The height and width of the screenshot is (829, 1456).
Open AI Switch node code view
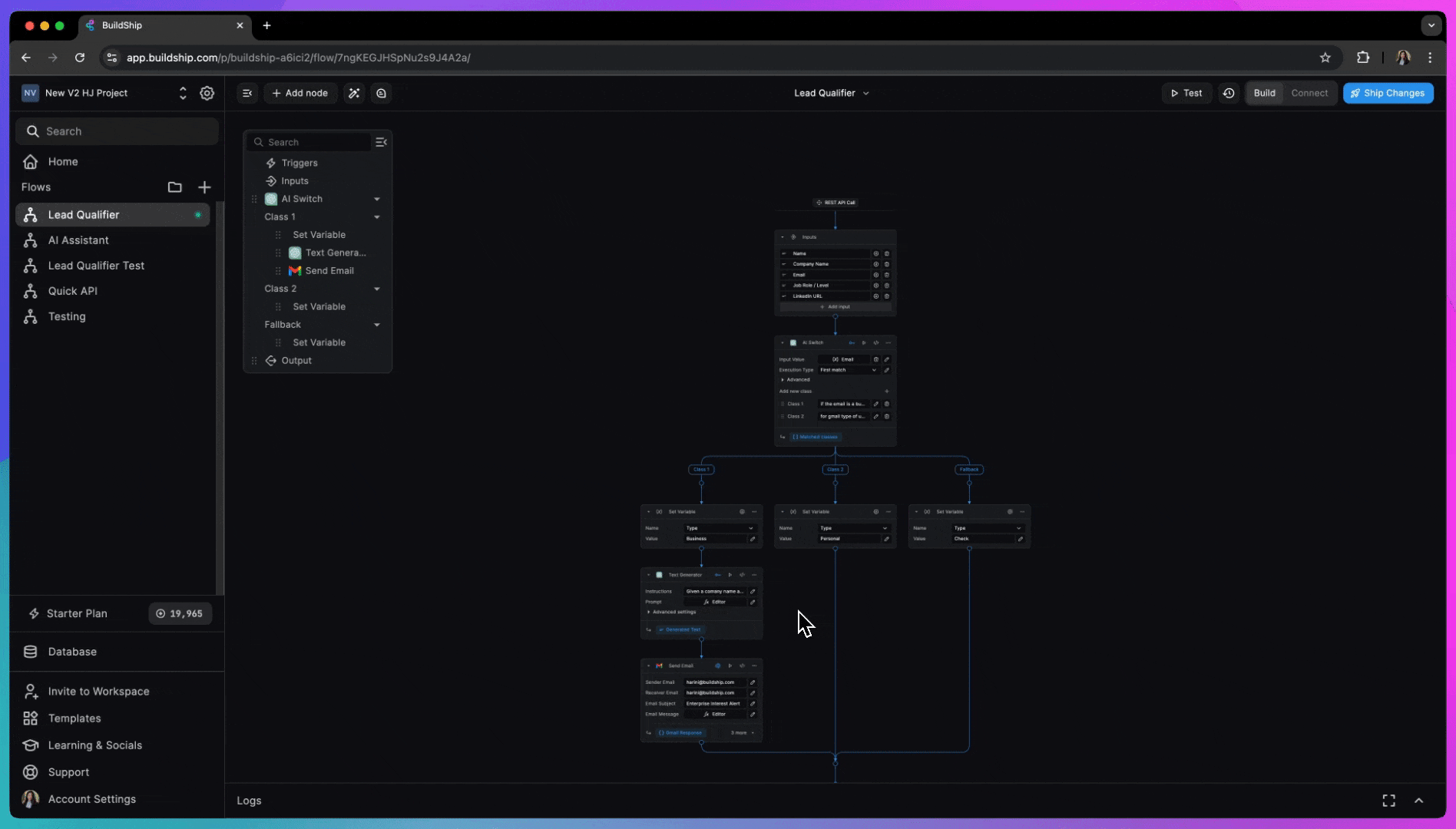[x=876, y=343]
